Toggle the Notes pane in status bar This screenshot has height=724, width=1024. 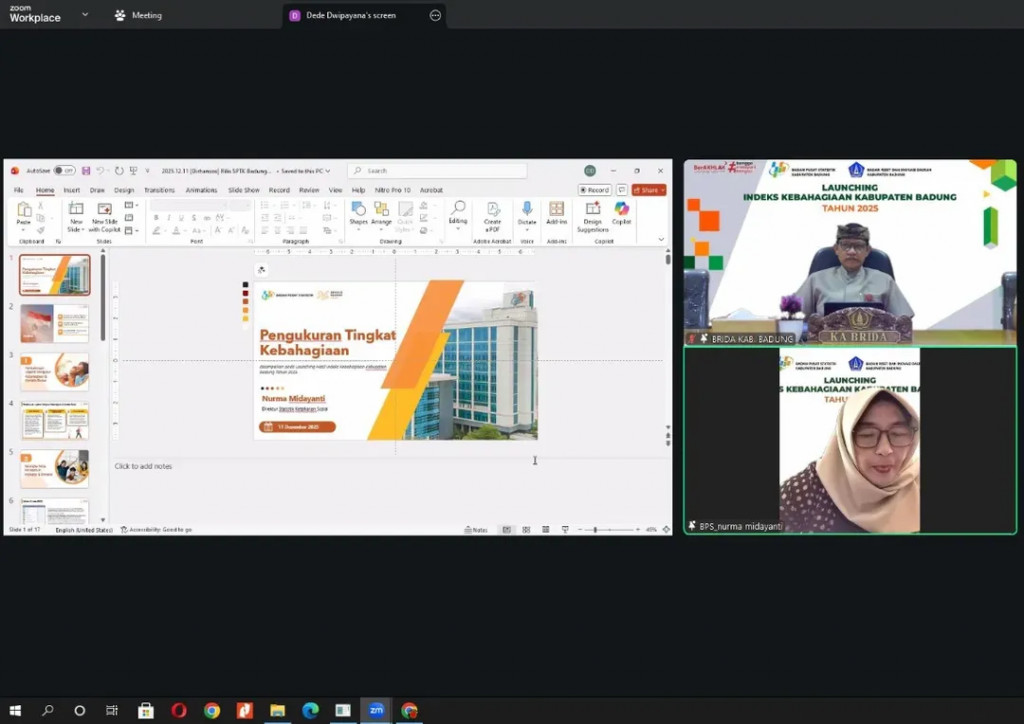click(476, 529)
